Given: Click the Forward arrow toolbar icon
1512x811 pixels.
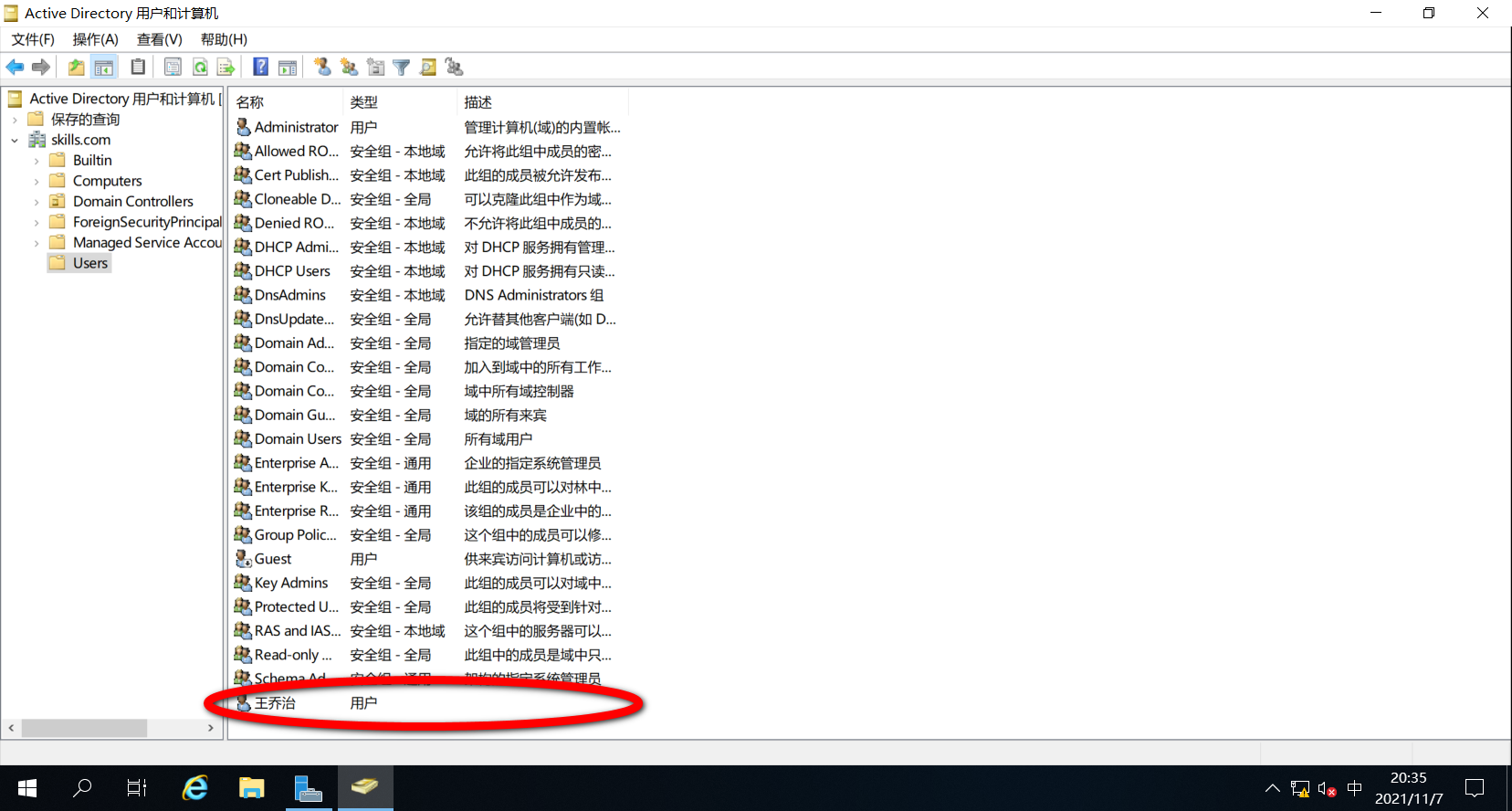Looking at the screenshot, I should [x=41, y=68].
